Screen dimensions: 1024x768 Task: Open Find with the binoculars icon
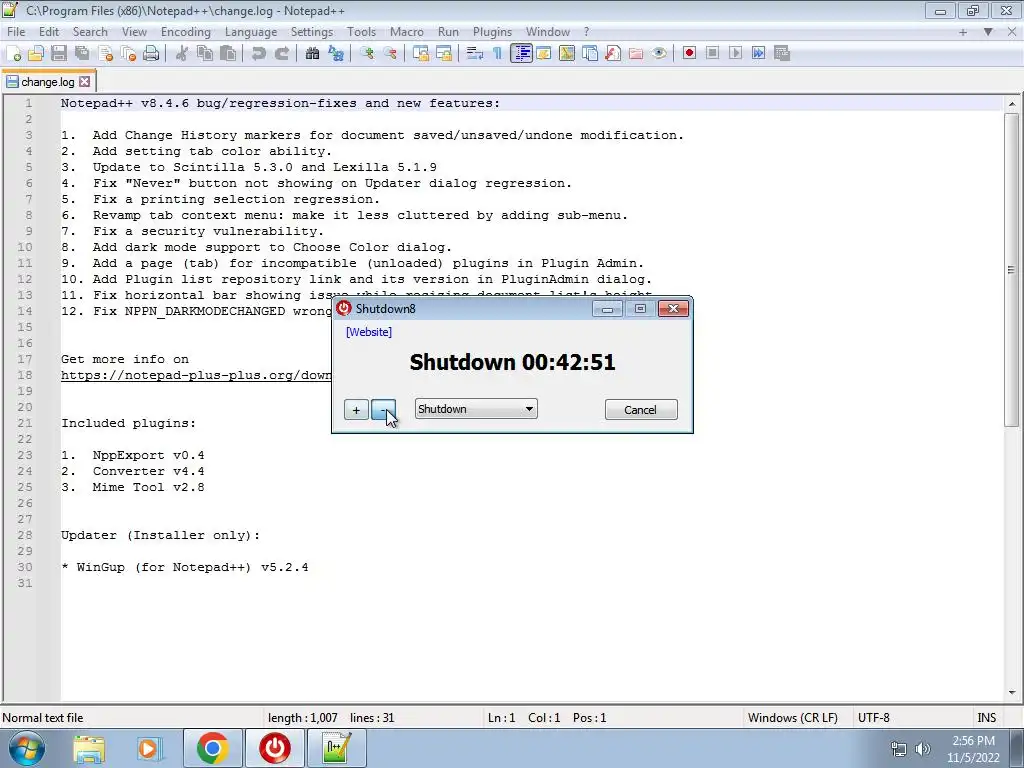(x=312, y=54)
